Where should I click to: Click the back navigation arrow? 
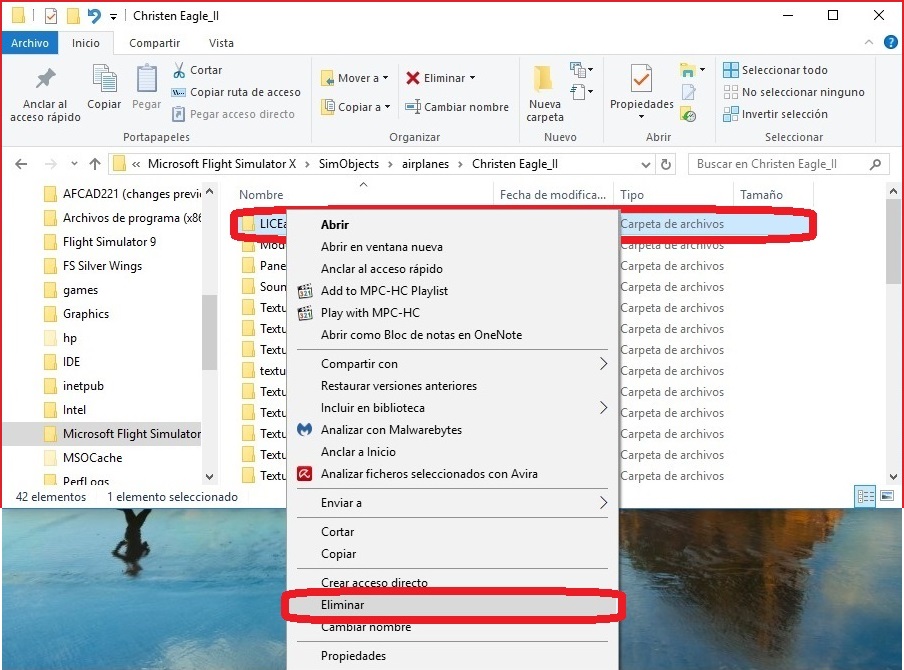[21, 164]
